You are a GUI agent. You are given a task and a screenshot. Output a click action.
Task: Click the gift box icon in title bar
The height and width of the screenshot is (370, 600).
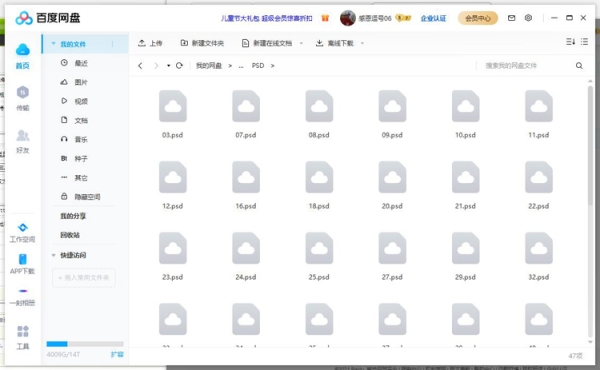point(325,18)
